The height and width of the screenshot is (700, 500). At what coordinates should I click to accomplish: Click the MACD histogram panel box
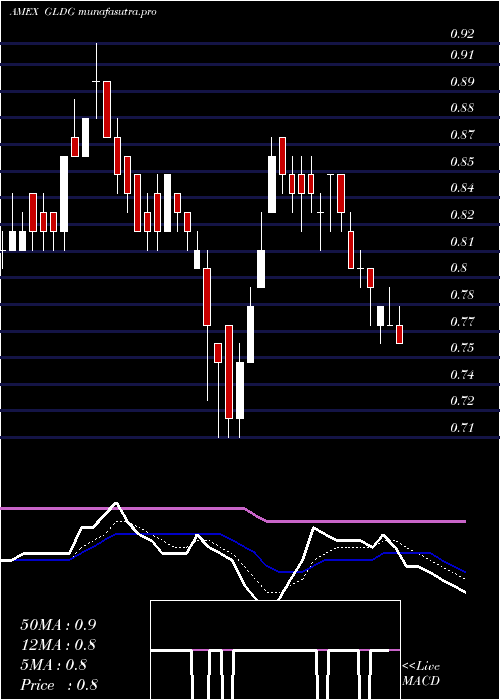[x=275, y=650]
